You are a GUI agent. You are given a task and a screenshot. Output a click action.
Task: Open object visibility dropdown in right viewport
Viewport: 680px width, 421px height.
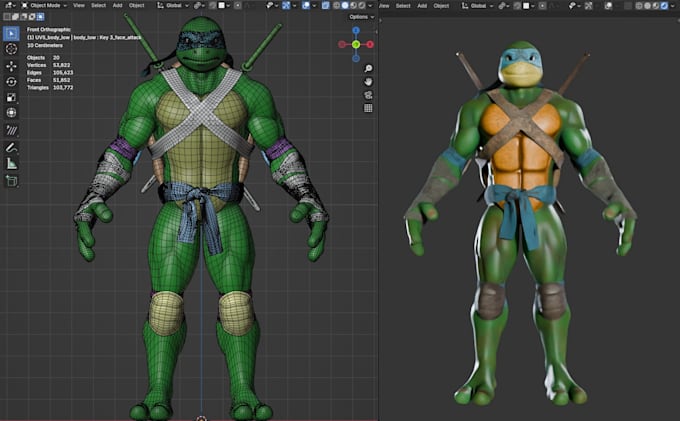(x=575, y=6)
